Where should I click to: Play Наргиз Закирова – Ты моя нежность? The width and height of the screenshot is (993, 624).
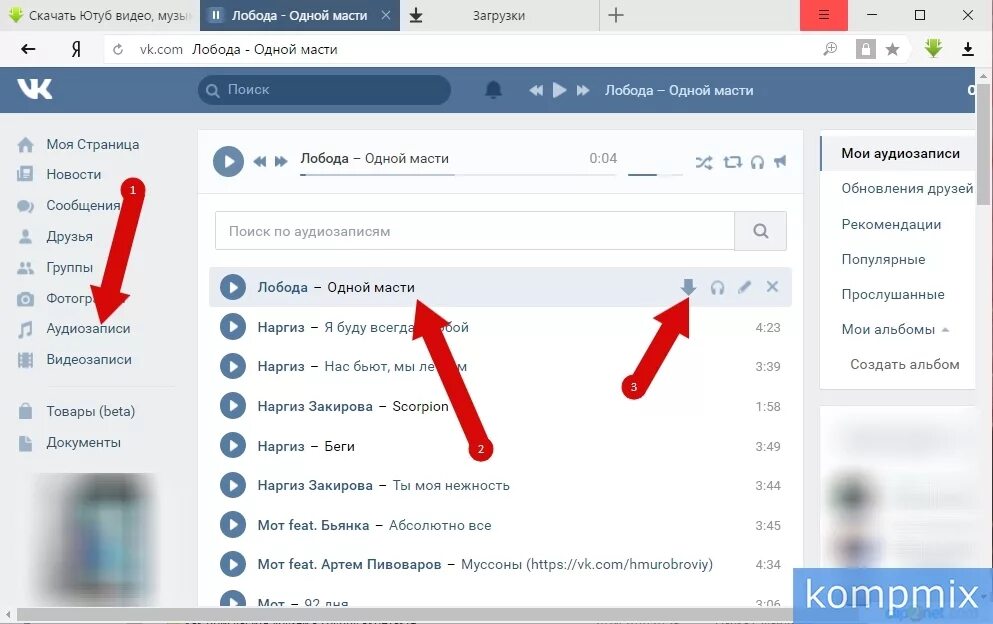pos(233,485)
